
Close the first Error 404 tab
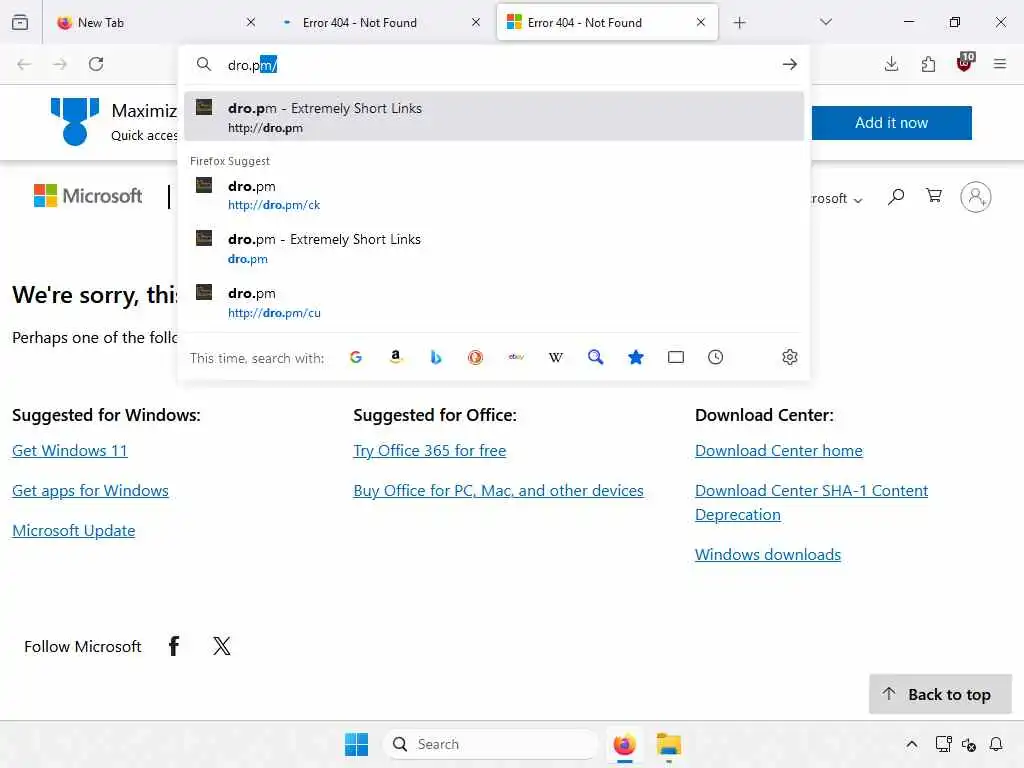[x=476, y=22]
